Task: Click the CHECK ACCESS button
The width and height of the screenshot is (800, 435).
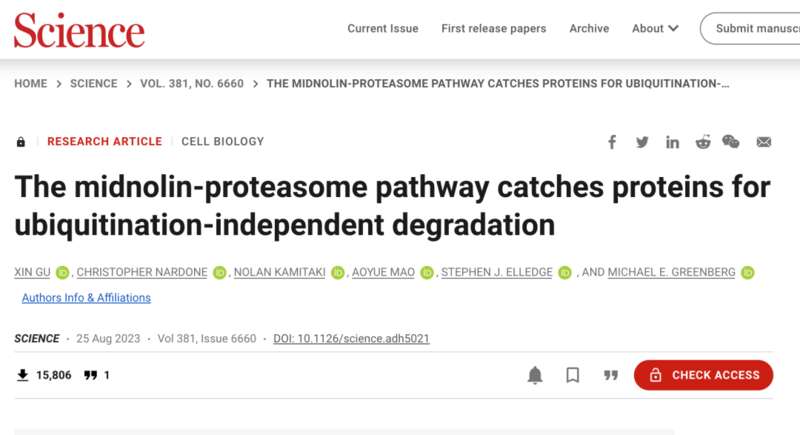Action: [703, 375]
